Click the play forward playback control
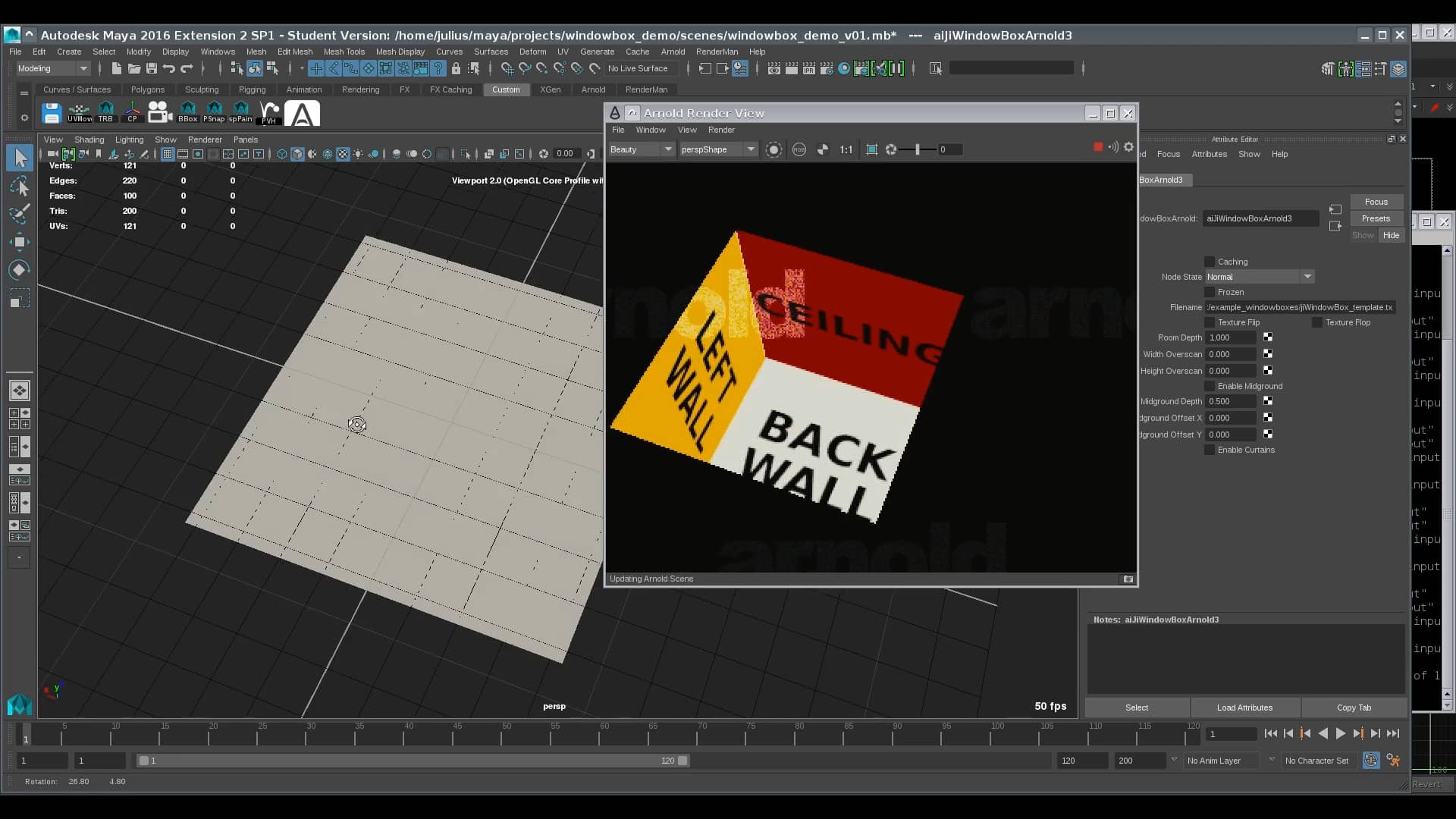 click(1341, 733)
